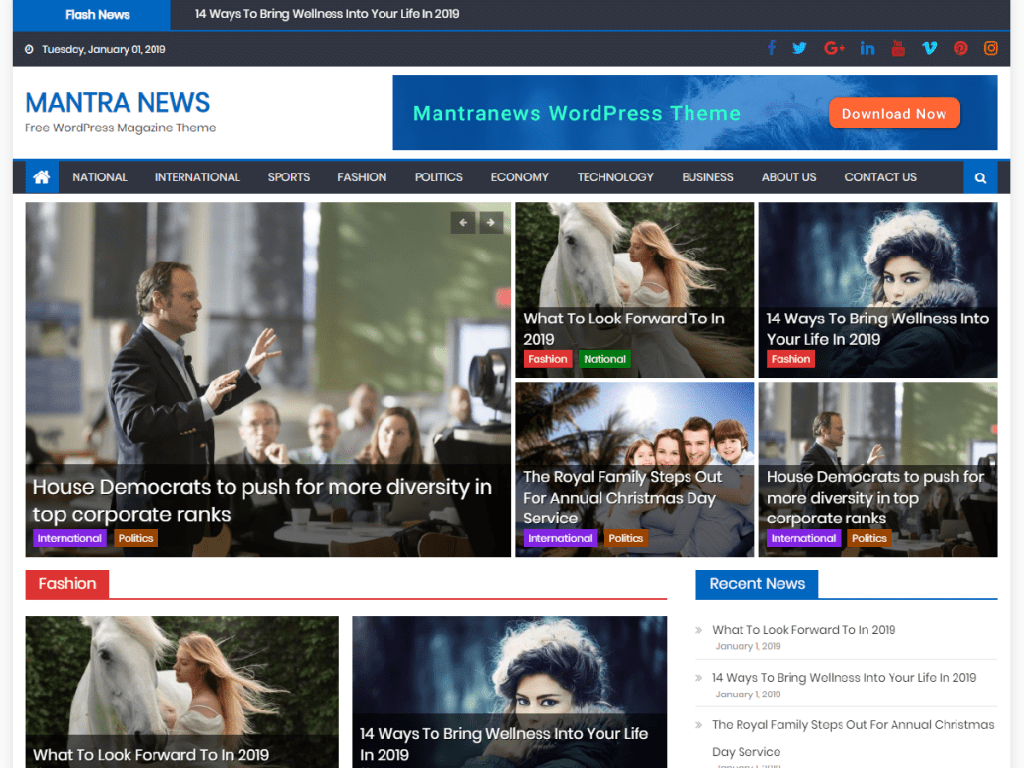Open the Contact Us menu item
The image size is (1024, 768).
[x=880, y=177]
